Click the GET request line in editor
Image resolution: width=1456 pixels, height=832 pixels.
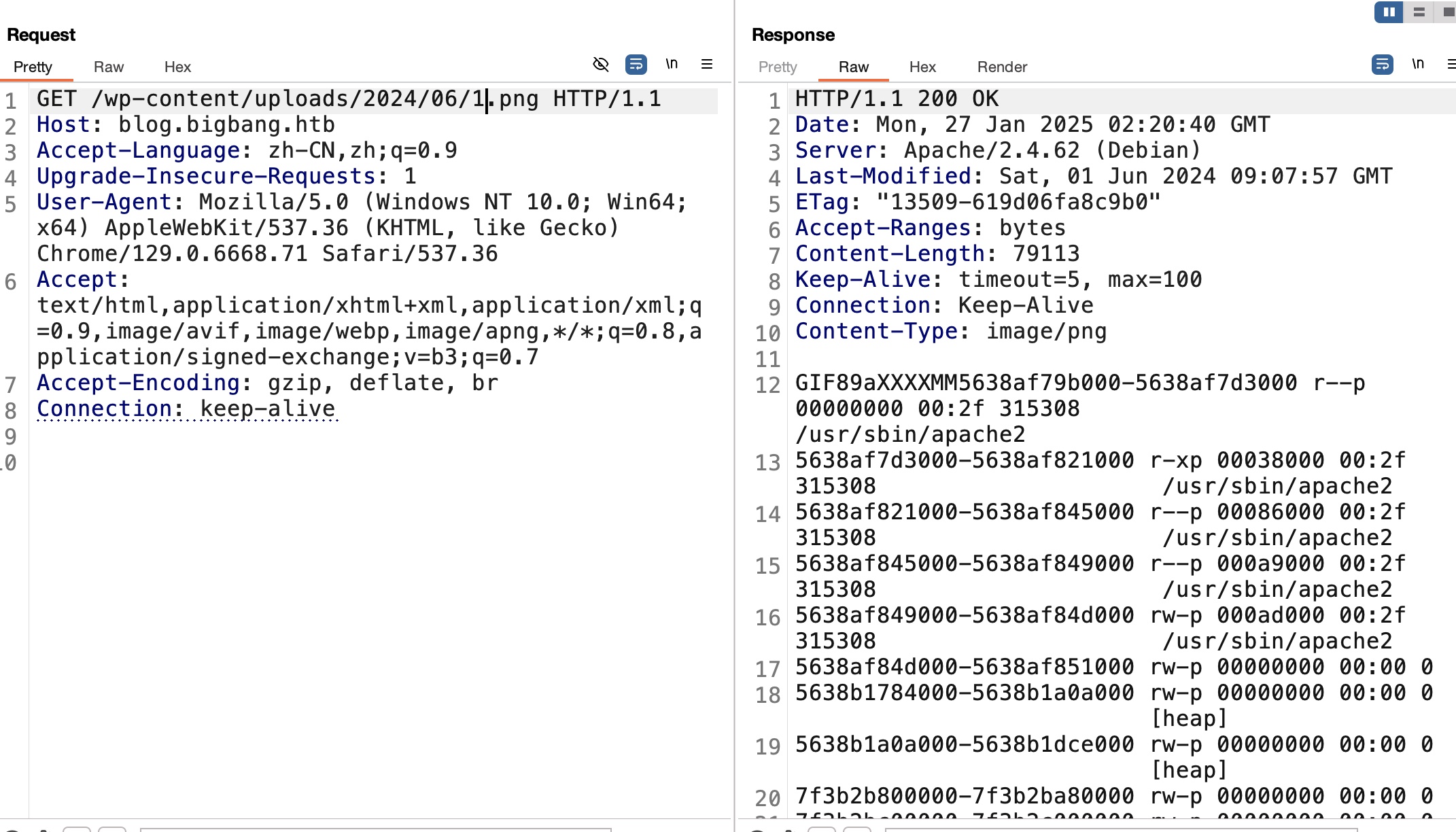348,99
